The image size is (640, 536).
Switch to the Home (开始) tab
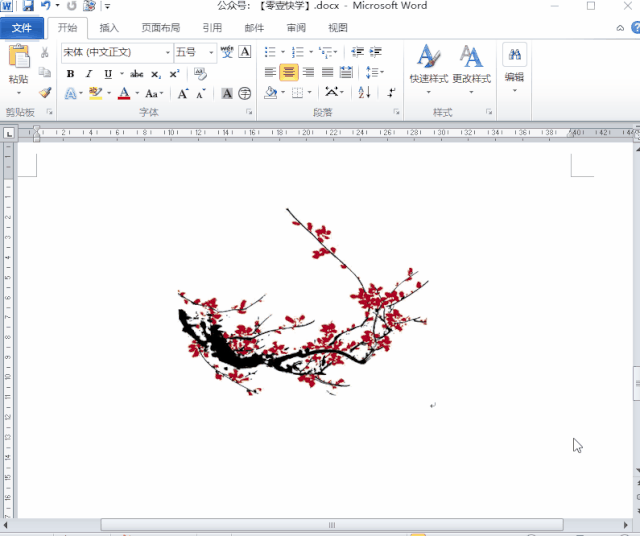tap(67, 28)
